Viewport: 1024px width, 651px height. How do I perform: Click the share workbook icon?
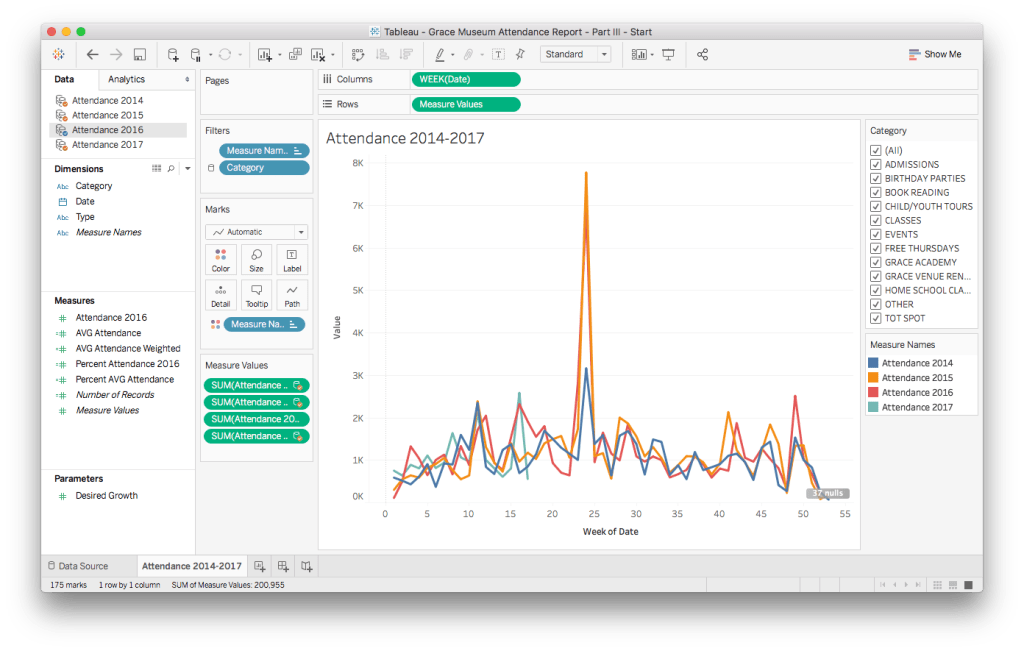click(x=702, y=54)
